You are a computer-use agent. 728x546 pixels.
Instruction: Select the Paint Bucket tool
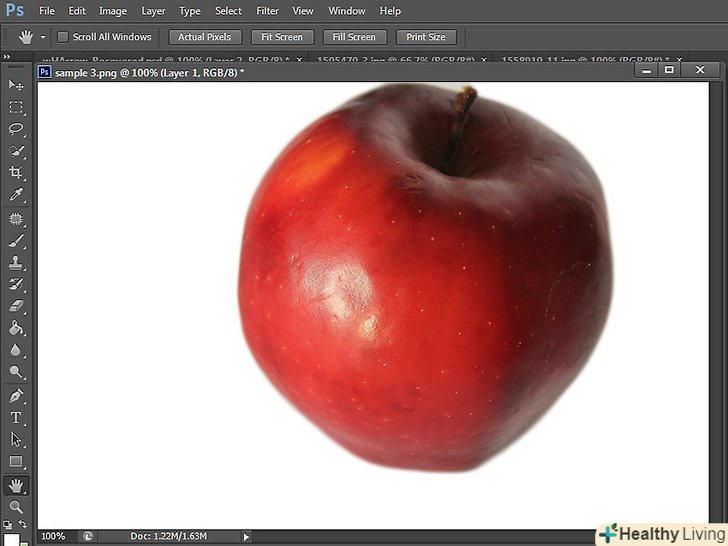(16, 328)
